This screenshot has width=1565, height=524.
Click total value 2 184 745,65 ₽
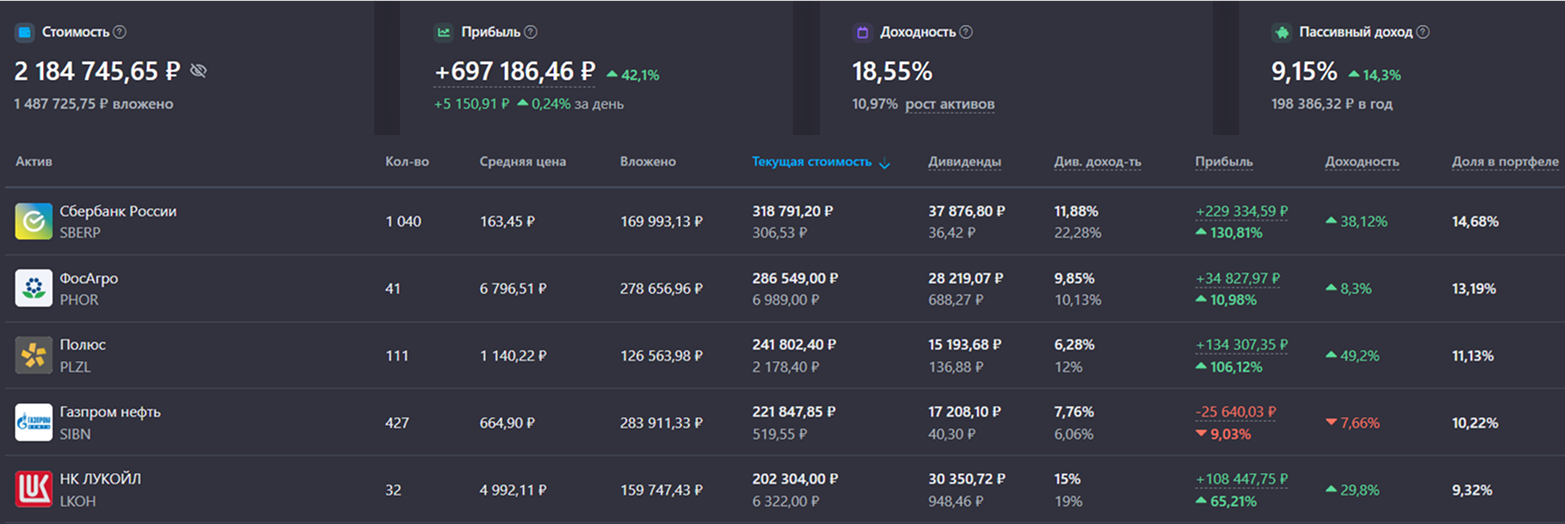point(97,71)
